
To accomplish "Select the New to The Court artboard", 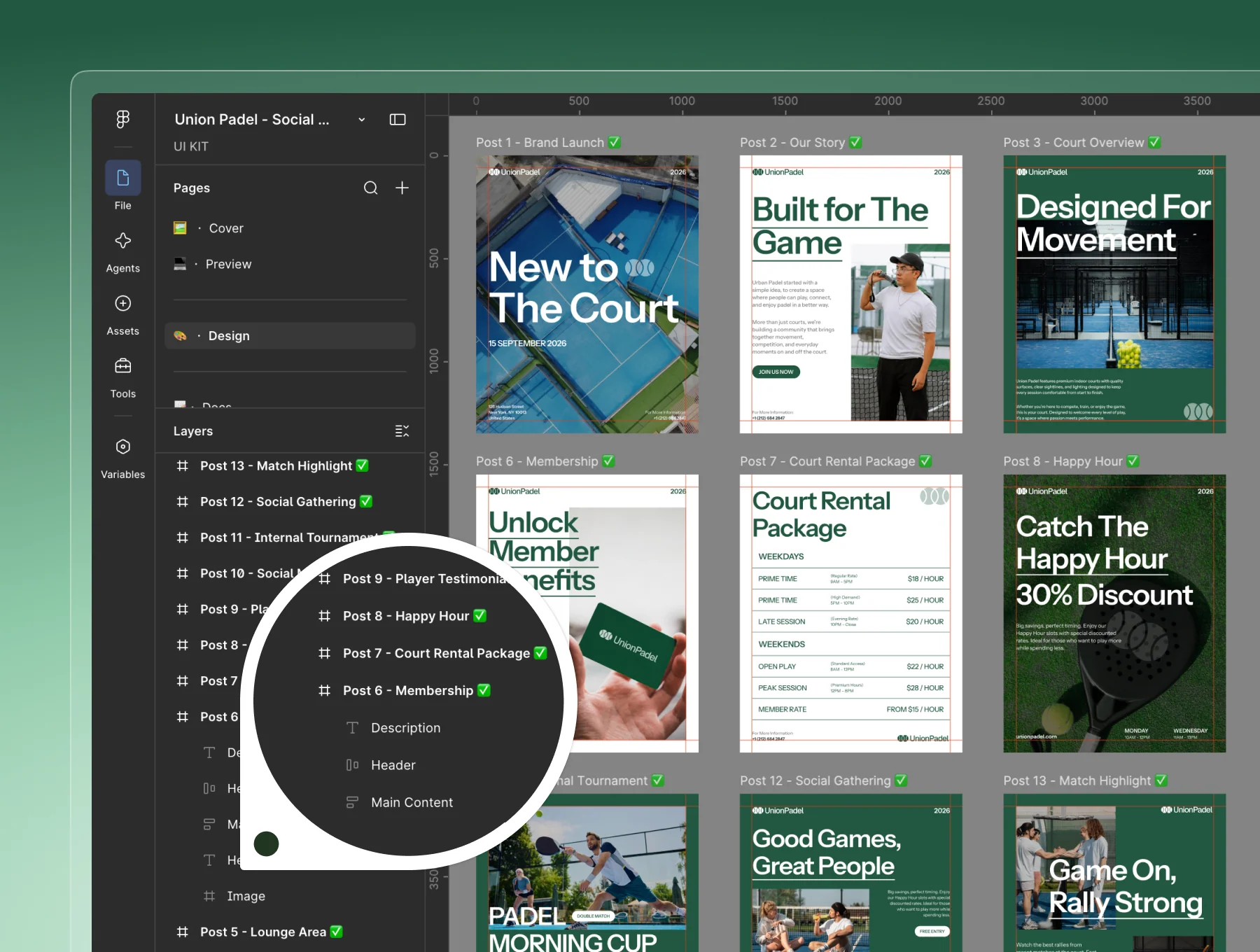I will click(587, 294).
